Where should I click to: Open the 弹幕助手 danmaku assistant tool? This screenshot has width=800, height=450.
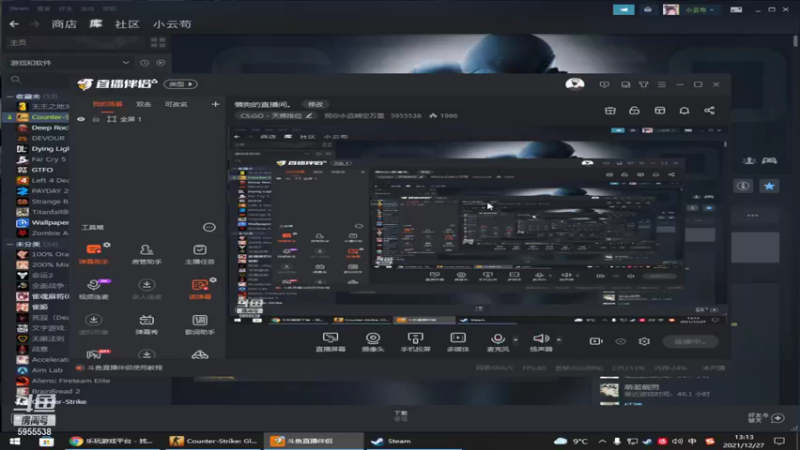(94, 254)
